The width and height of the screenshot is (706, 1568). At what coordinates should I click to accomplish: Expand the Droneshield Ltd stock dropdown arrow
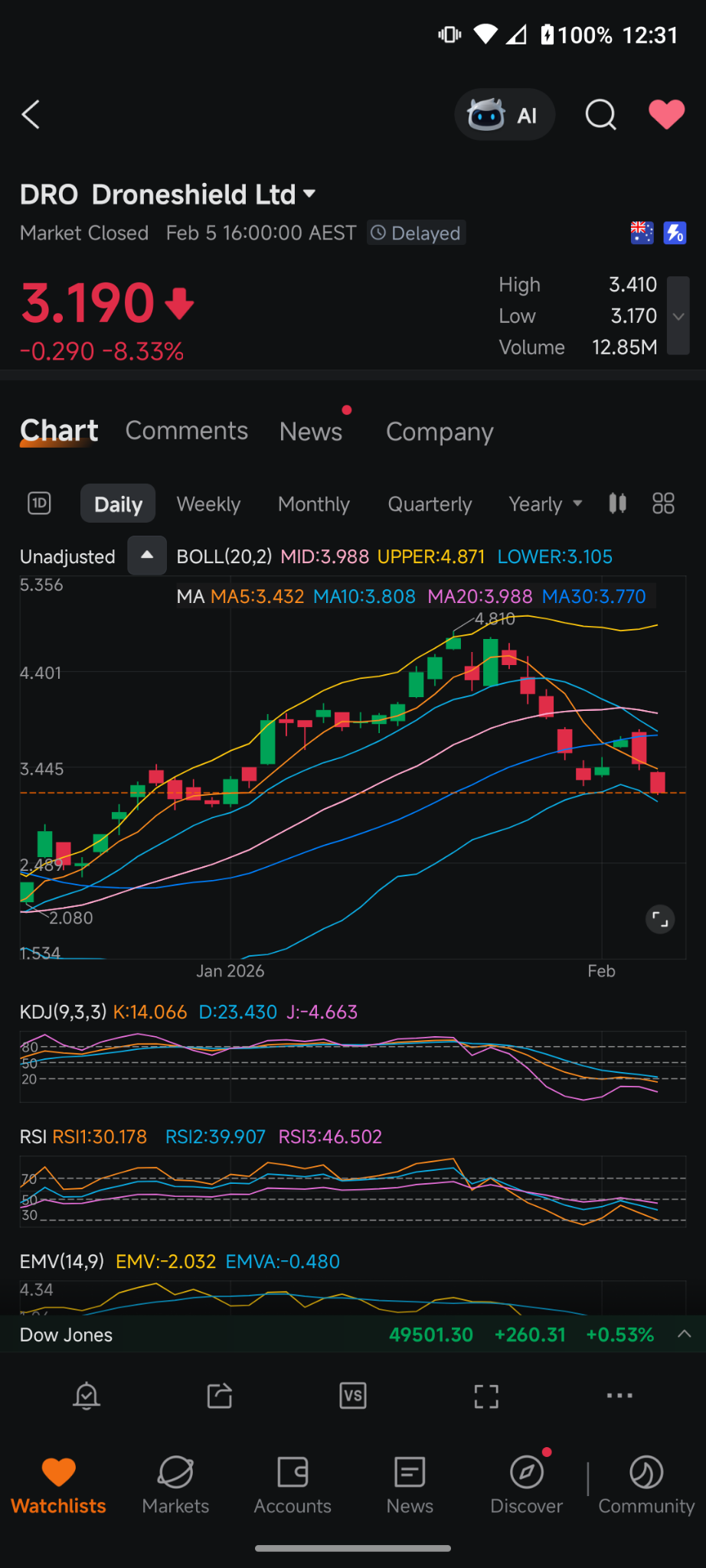(309, 194)
